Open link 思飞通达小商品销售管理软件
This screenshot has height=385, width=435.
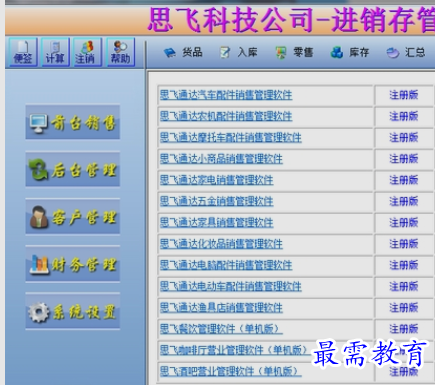tap(221, 159)
